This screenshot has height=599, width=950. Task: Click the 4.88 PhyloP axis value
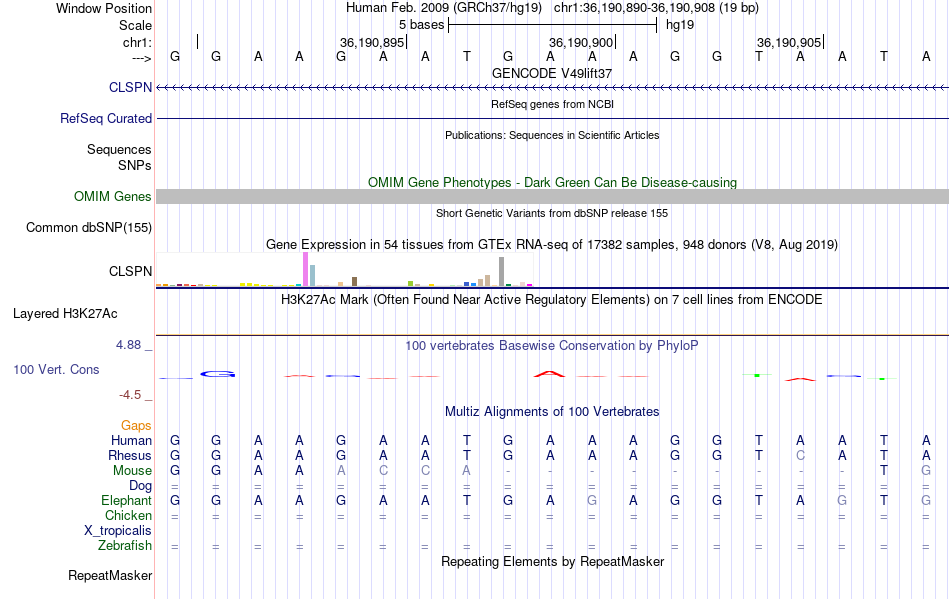click(x=128, y=345)
